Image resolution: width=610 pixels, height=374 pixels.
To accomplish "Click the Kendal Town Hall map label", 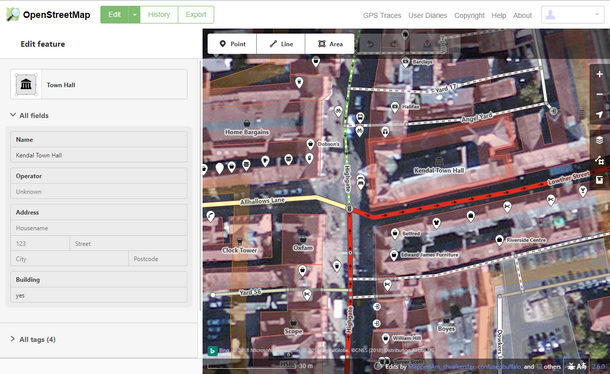I will tap(439, 170).
